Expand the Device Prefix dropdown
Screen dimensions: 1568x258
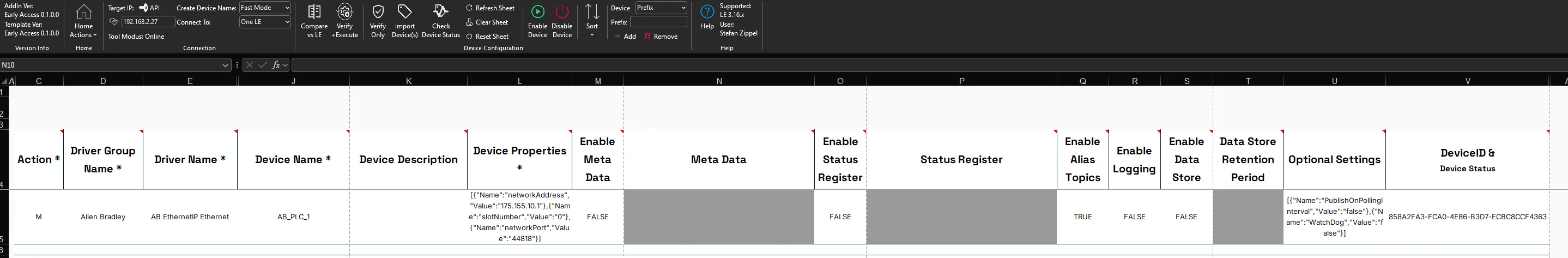(661, 8)
